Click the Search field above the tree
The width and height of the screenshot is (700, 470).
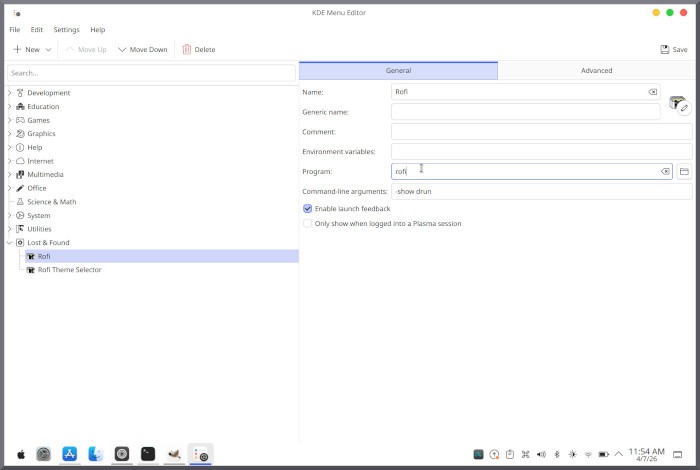point(150,73)
